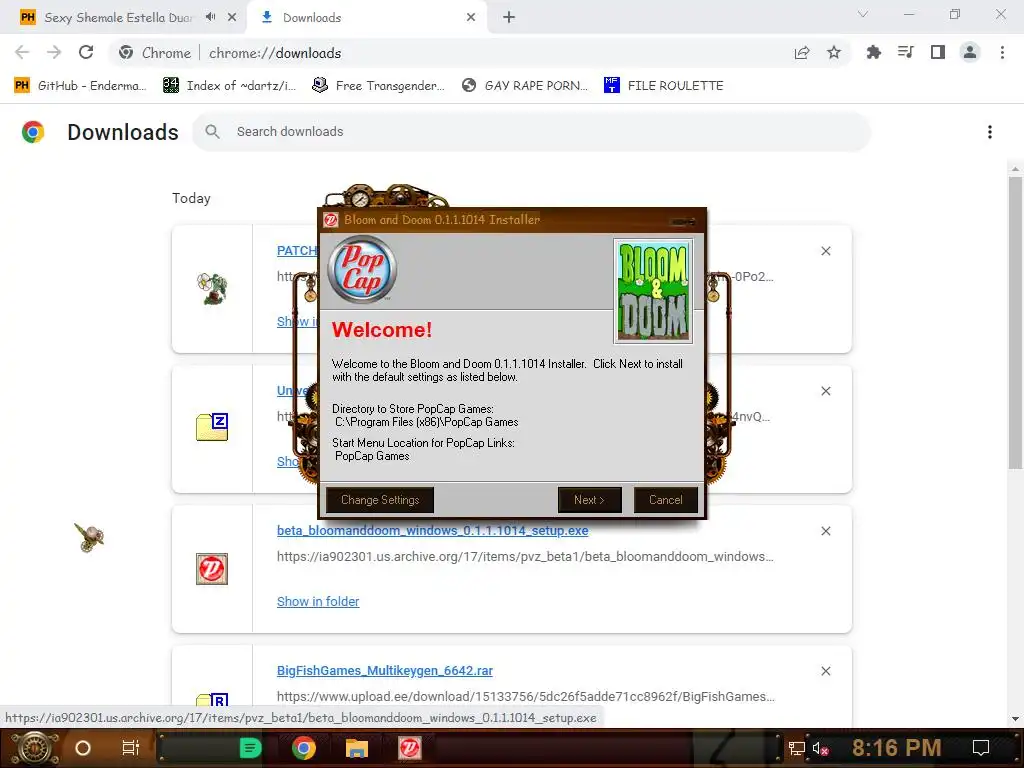Open the FILE ROULETTE bookmark
This screenshot has height=768, width=1024.
click(x=664, y=86)
